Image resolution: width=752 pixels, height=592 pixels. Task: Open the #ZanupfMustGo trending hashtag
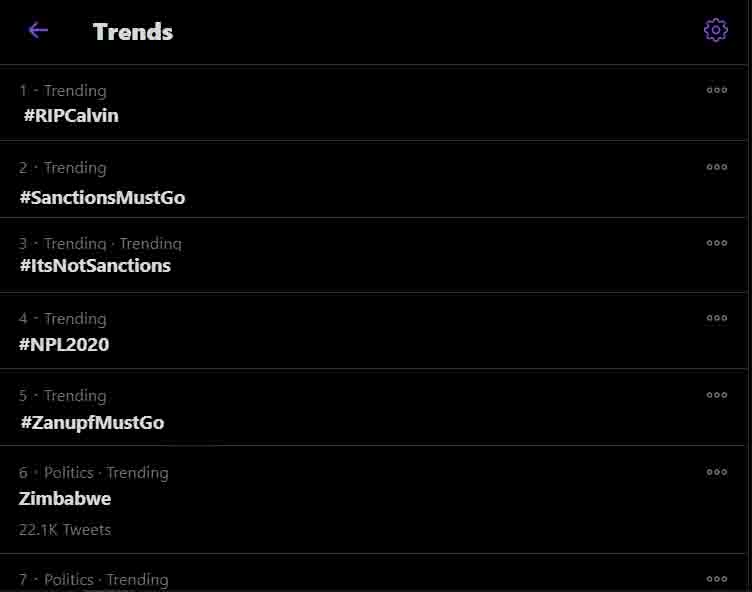tap(92, 422)
